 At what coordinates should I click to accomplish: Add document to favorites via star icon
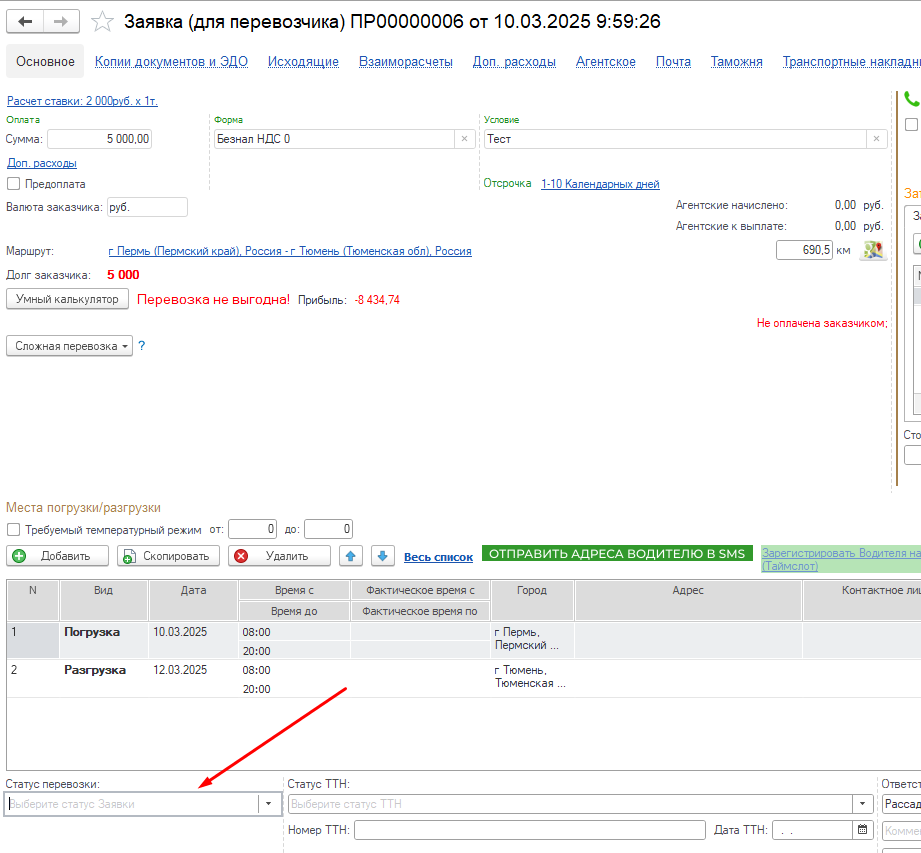[102, 22]
